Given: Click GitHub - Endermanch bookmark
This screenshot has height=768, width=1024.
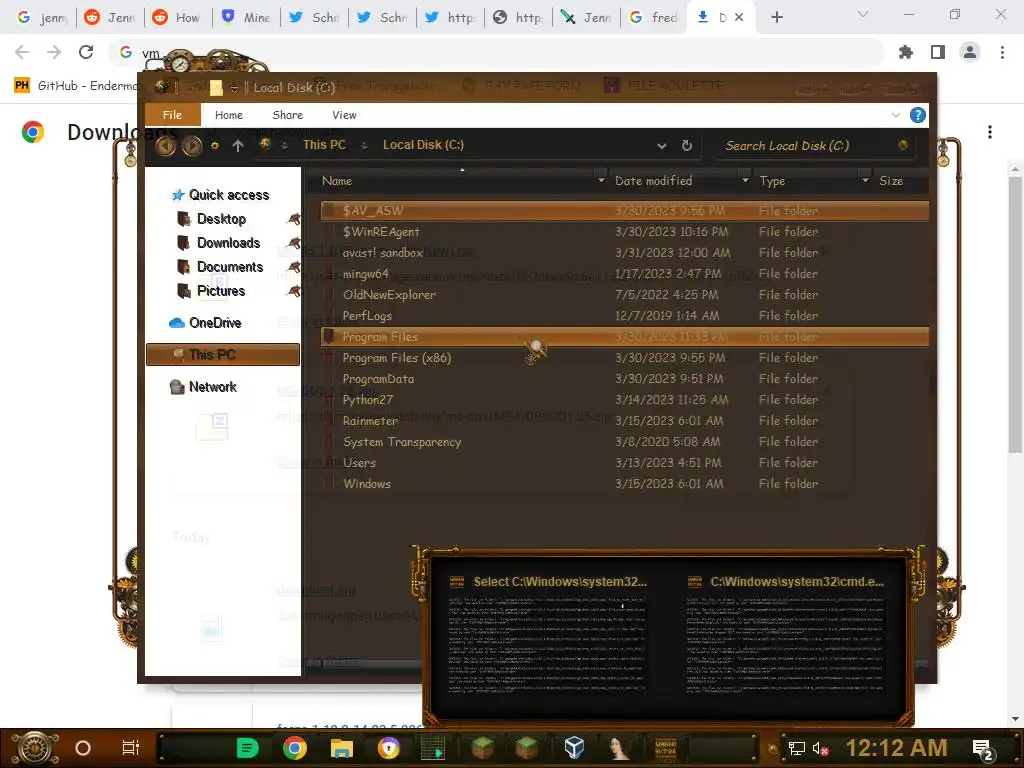Looking at the screenshot, I should [77, 86].
